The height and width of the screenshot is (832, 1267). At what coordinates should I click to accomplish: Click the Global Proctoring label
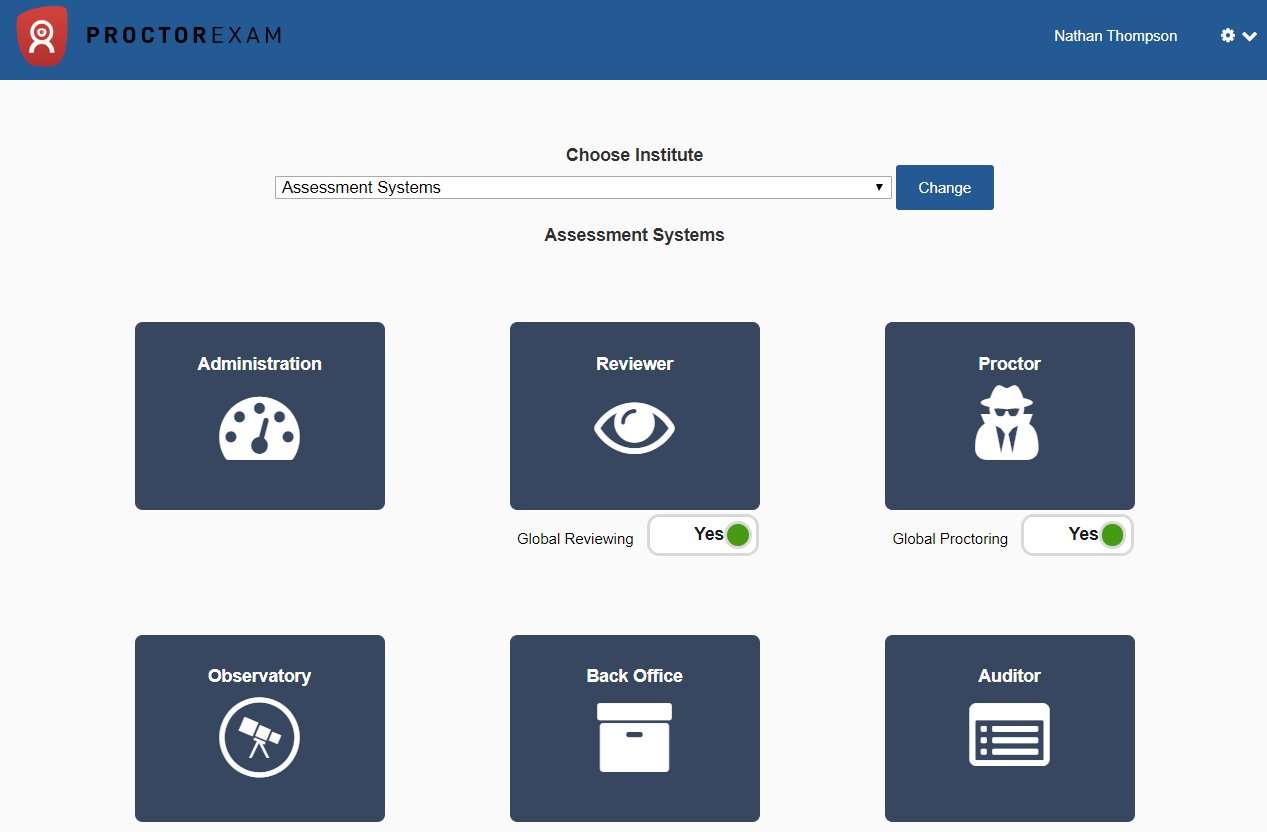pos(950,539)
